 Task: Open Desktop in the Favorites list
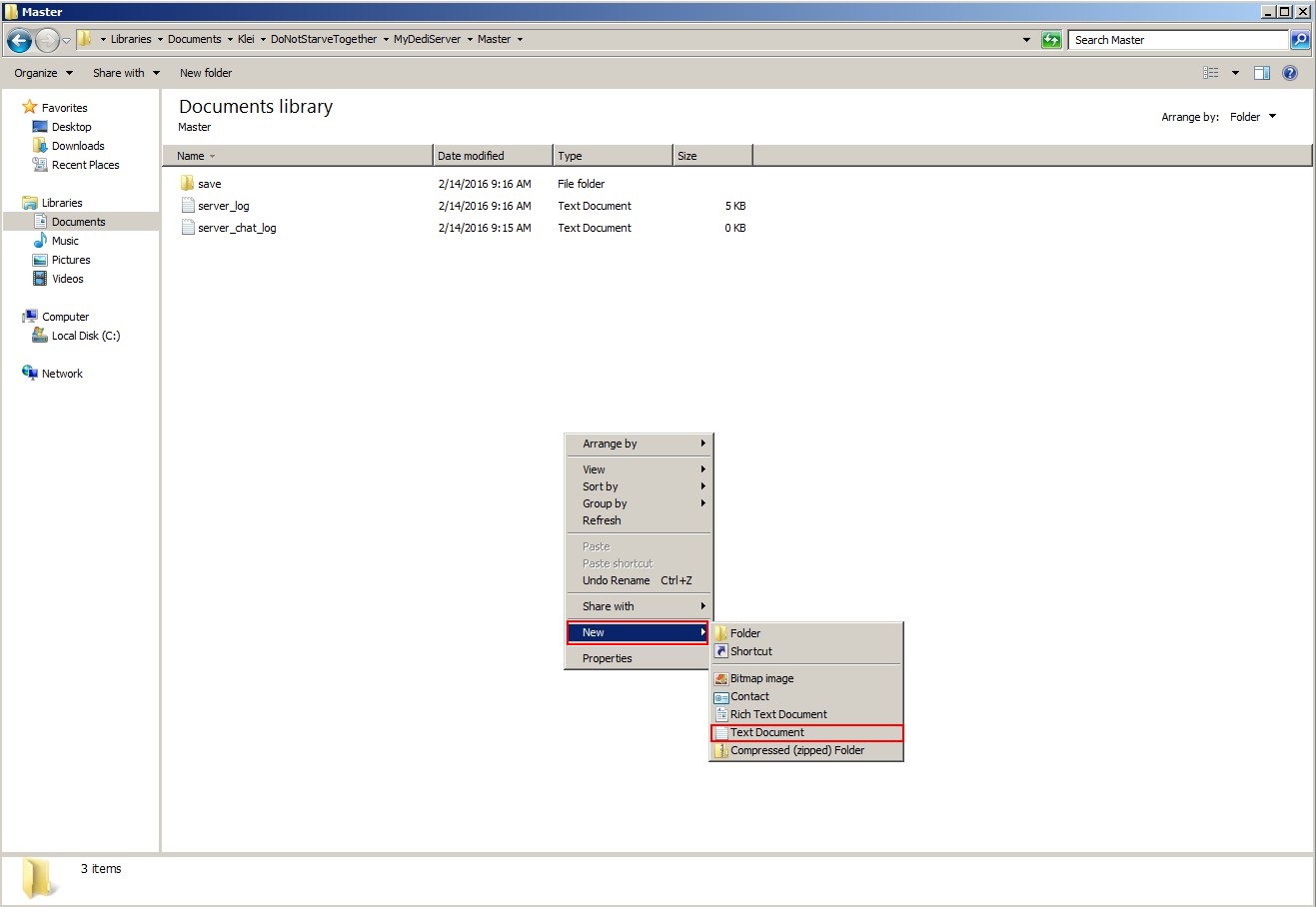[x=71, y=127]
